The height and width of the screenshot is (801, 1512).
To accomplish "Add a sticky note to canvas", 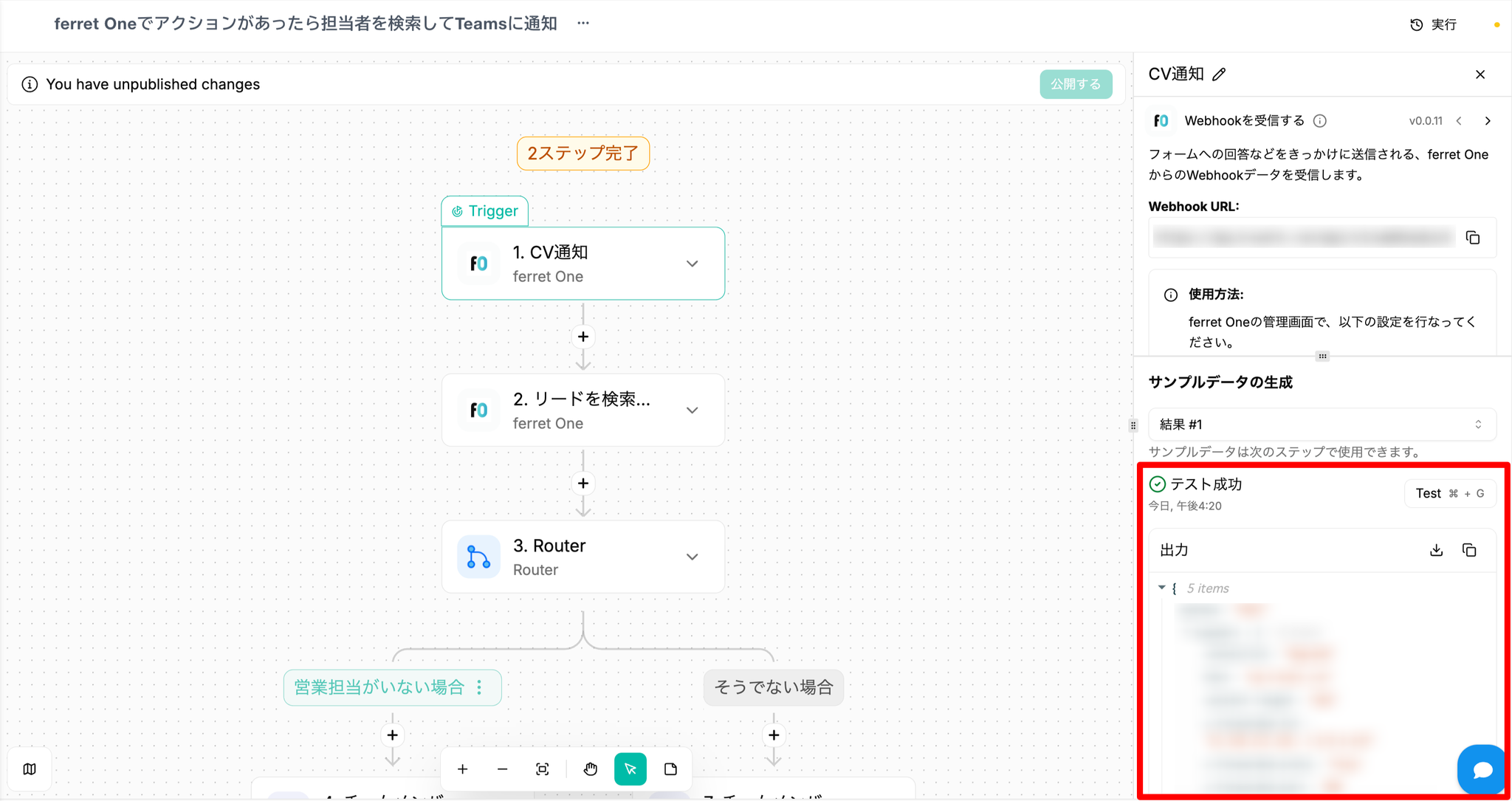I will [670, 769].
